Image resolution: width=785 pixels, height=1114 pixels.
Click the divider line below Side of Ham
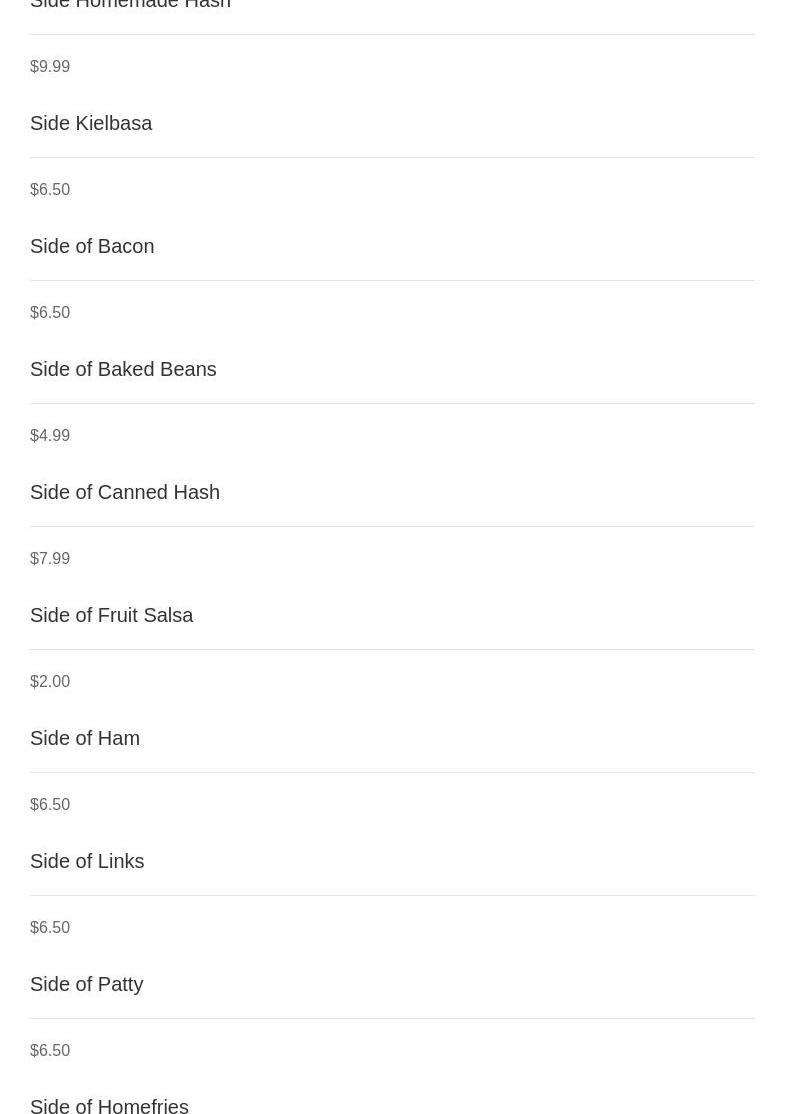coord(392,772)
